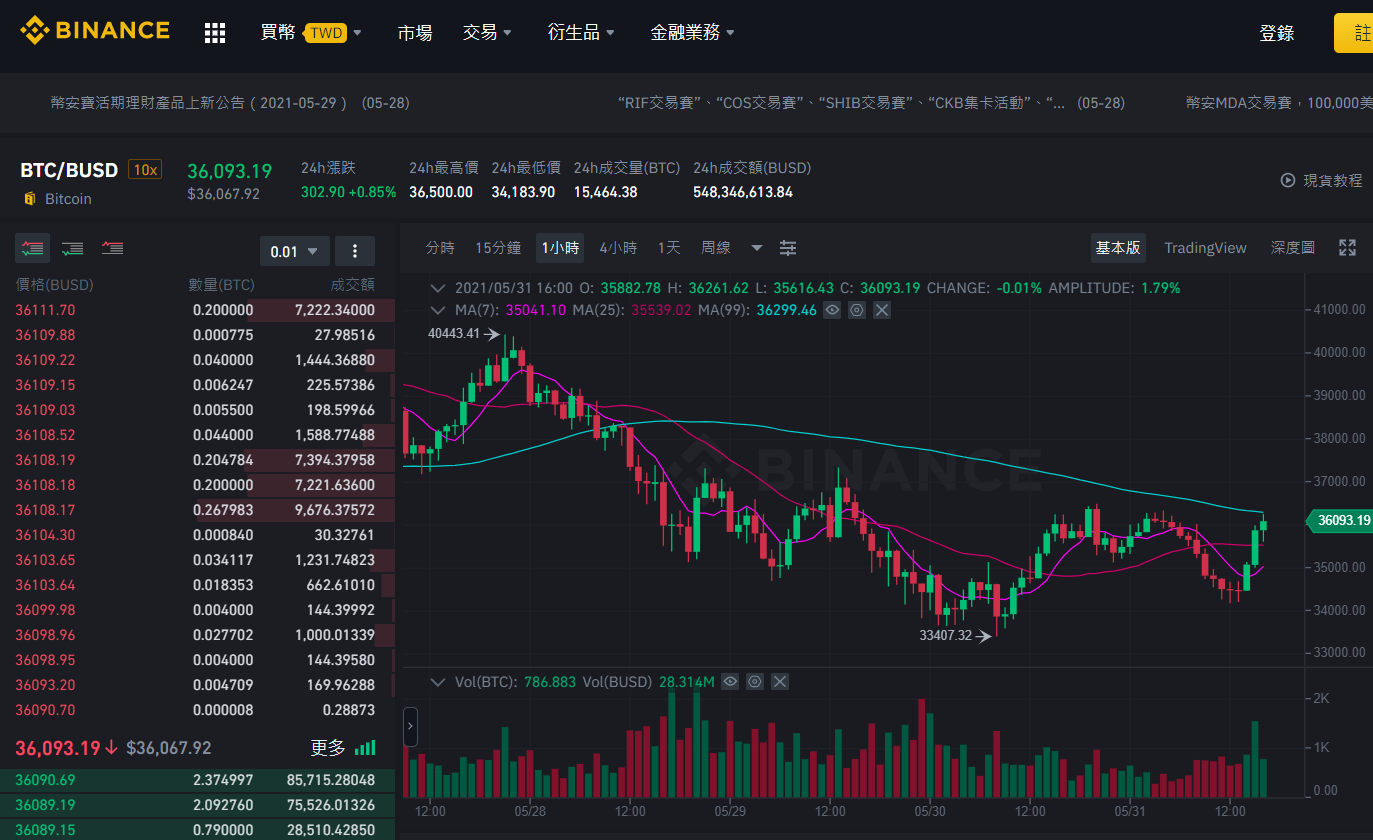Remove the MA indicator
The height and width of the screenshot is (840, 1373).
(x=882, y=310)
